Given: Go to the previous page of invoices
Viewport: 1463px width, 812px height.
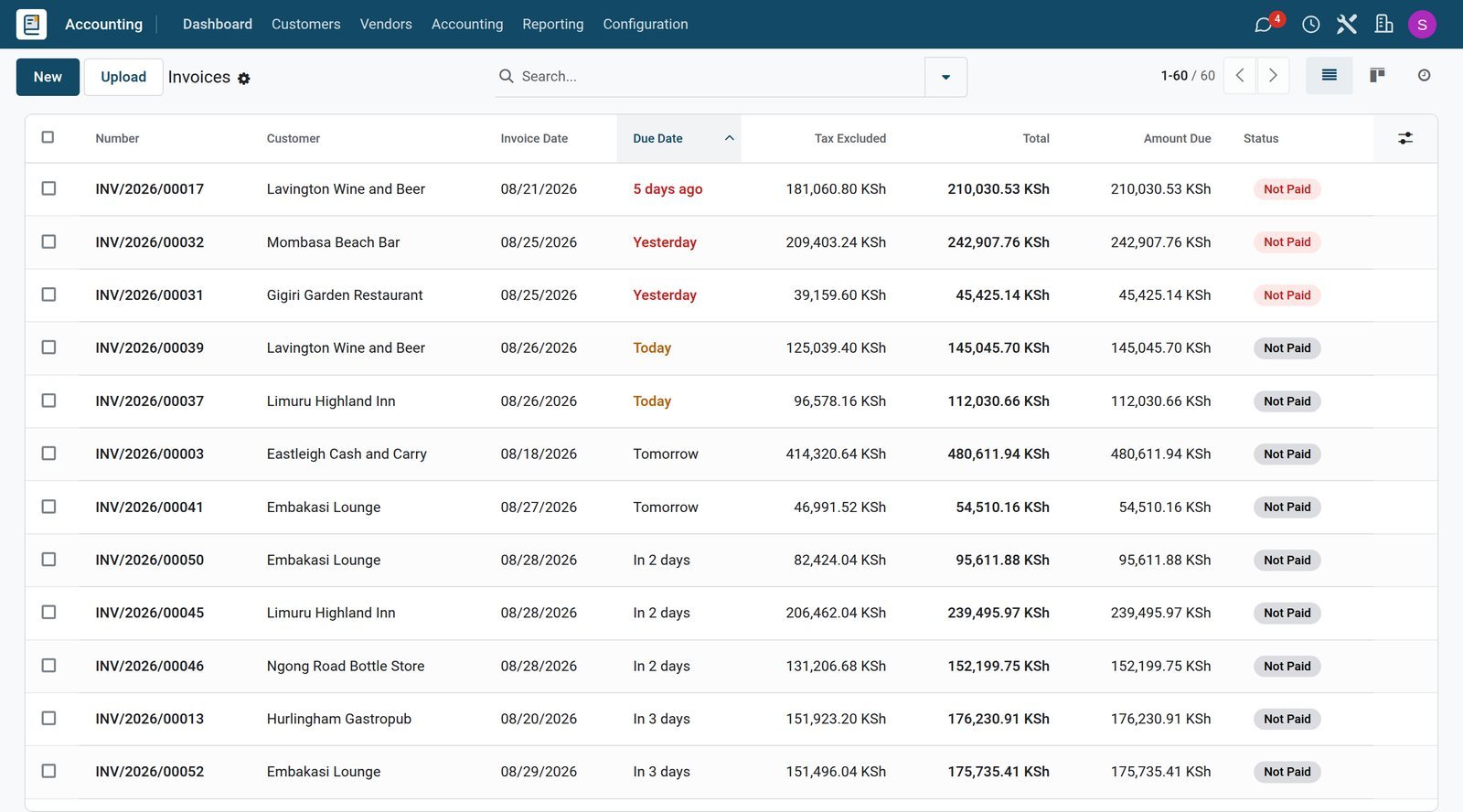Looking at the screenshot, I should coord(1240,76).
